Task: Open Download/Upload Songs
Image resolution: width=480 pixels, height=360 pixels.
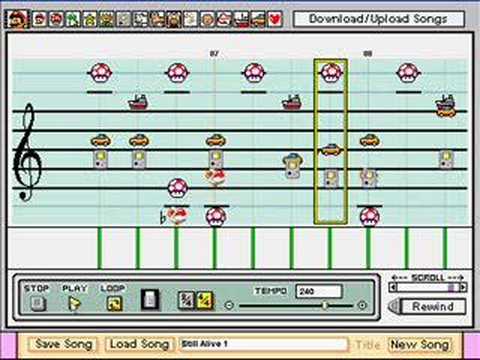Action: click(x=378, y=19)
